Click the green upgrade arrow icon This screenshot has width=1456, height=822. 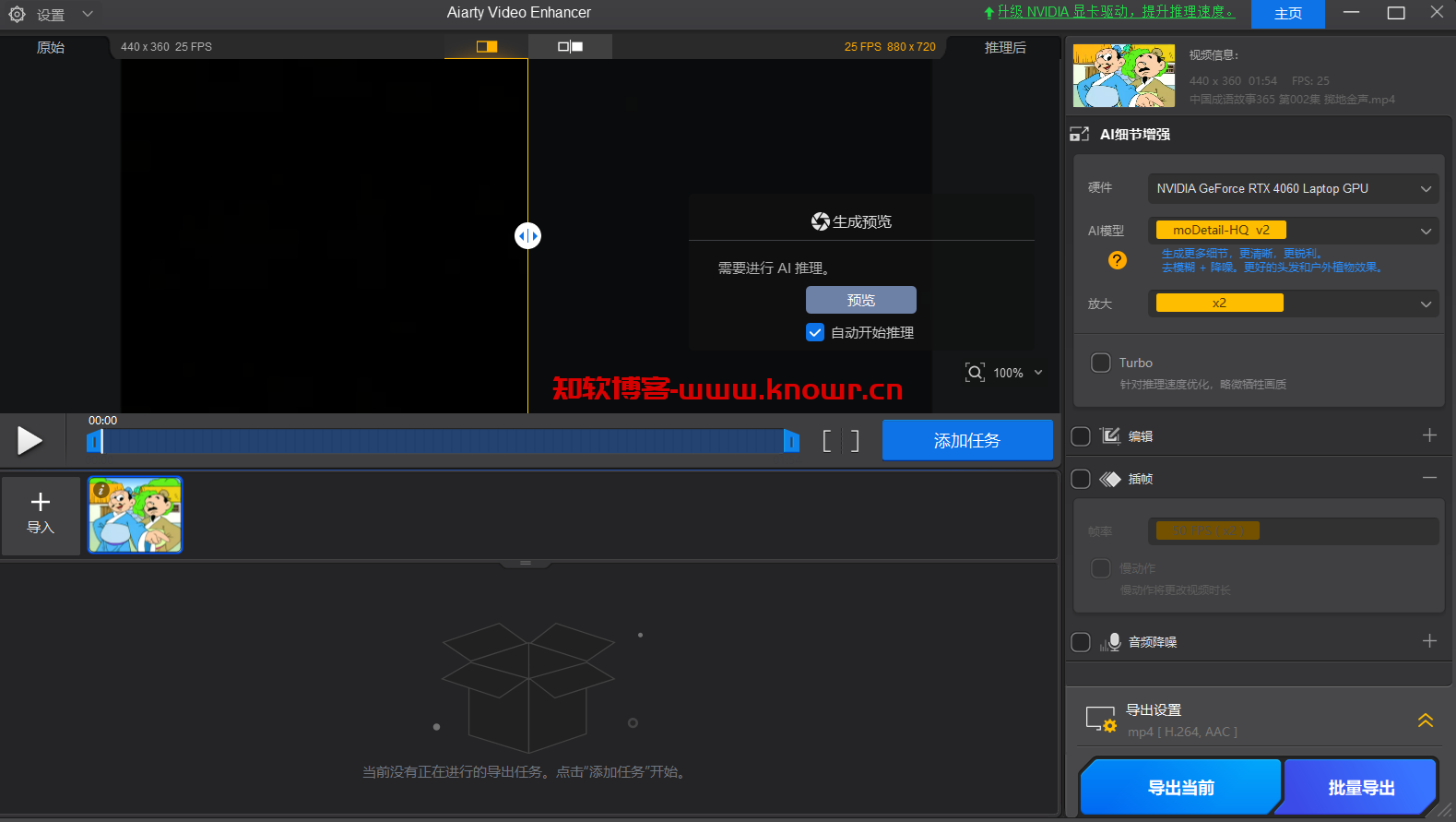pos(989,13)
